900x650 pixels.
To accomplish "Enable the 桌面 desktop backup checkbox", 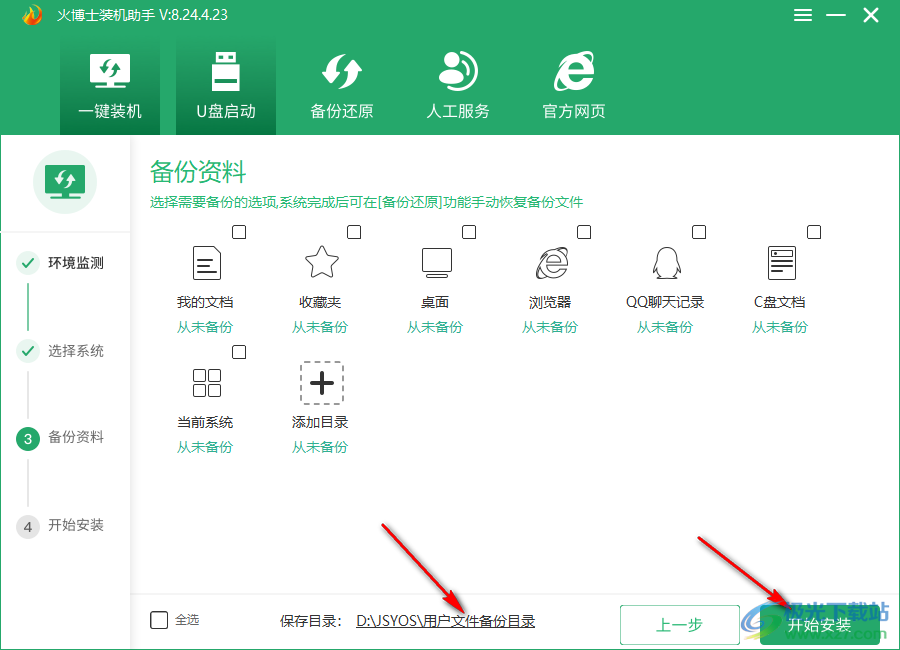I will [469, 231].
